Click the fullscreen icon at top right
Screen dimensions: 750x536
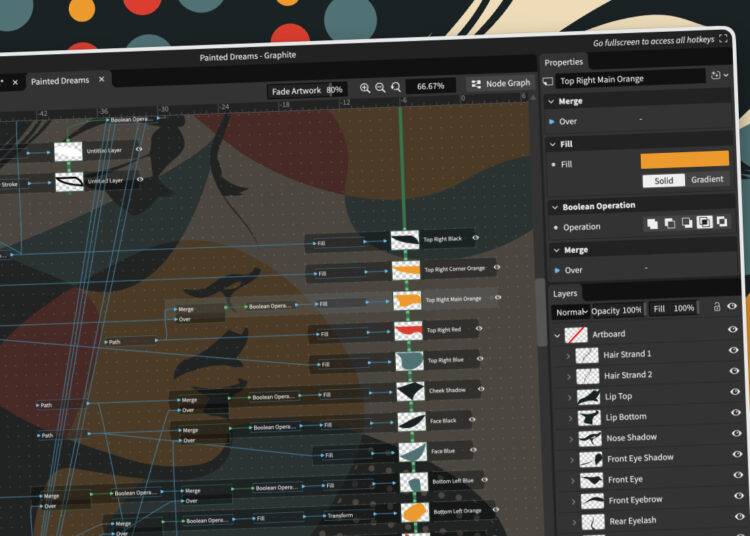click(x=723, y=38)
